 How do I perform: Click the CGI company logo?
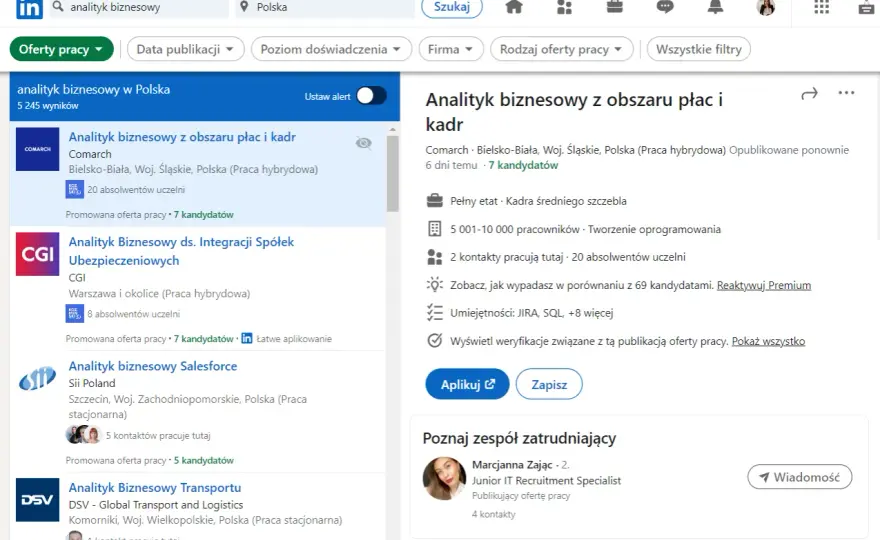pos(37,254)
